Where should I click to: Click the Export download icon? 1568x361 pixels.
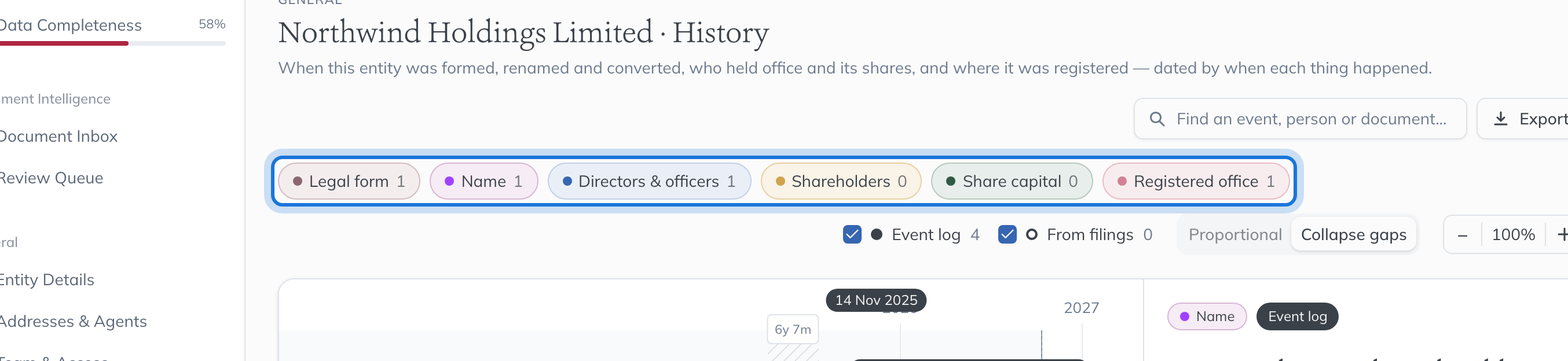[1501, 119]
